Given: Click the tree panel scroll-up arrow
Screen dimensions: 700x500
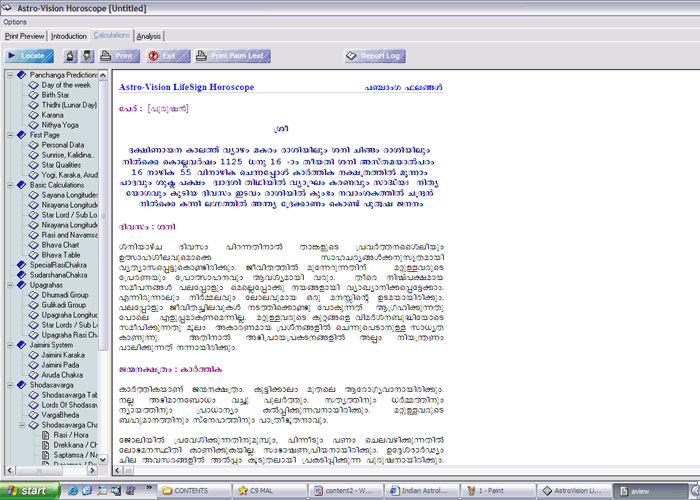Looking at the screenshot, I should [103, 75].
